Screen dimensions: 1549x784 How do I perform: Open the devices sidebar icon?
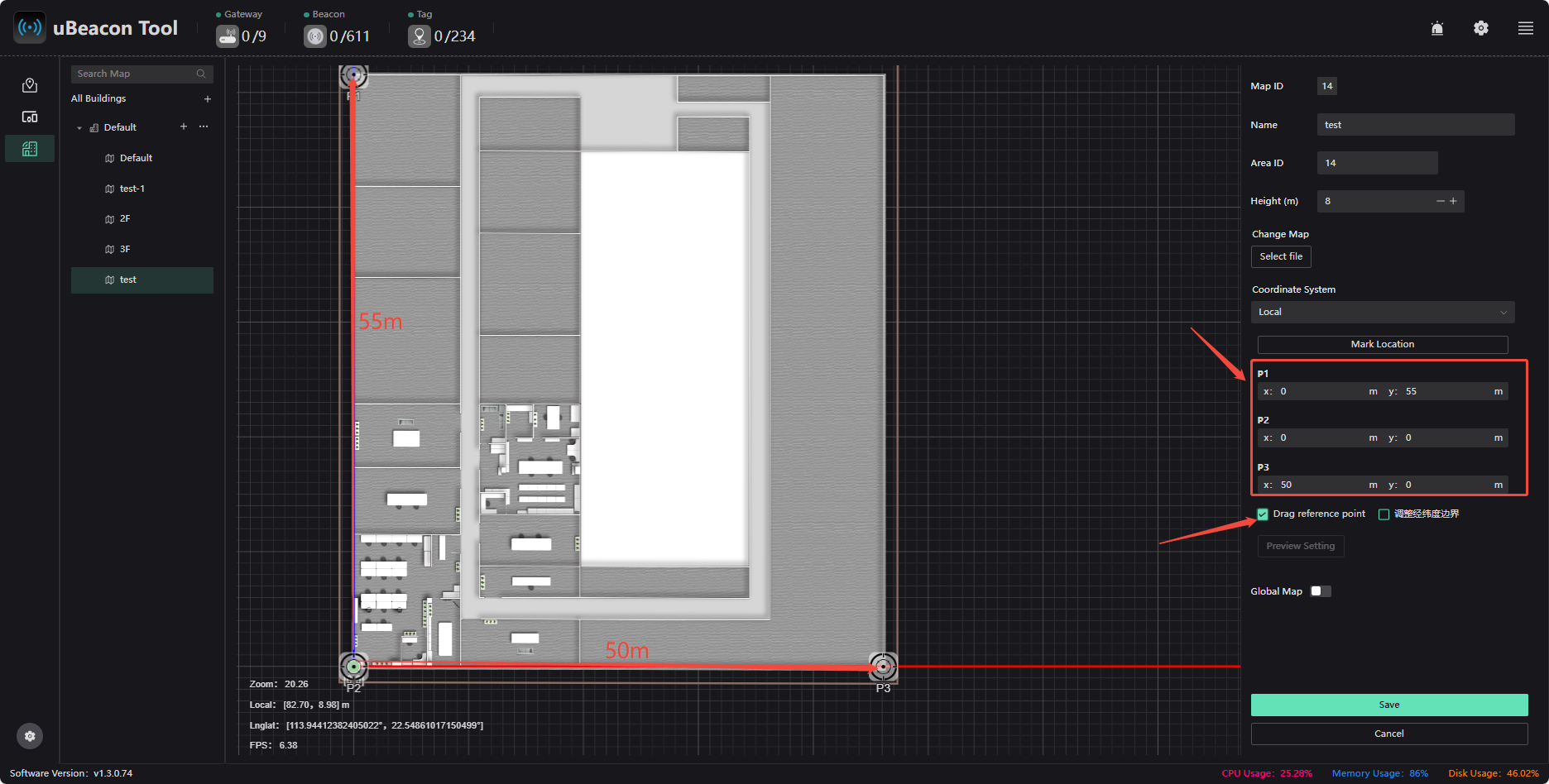[x=30, y=117]
